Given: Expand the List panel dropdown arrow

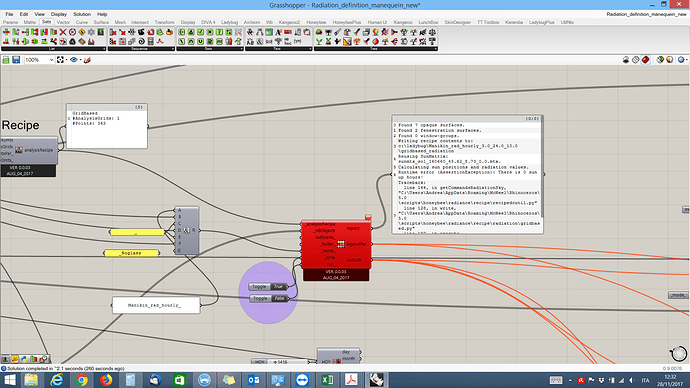Looking at the screenshot, I should (104, 49).
